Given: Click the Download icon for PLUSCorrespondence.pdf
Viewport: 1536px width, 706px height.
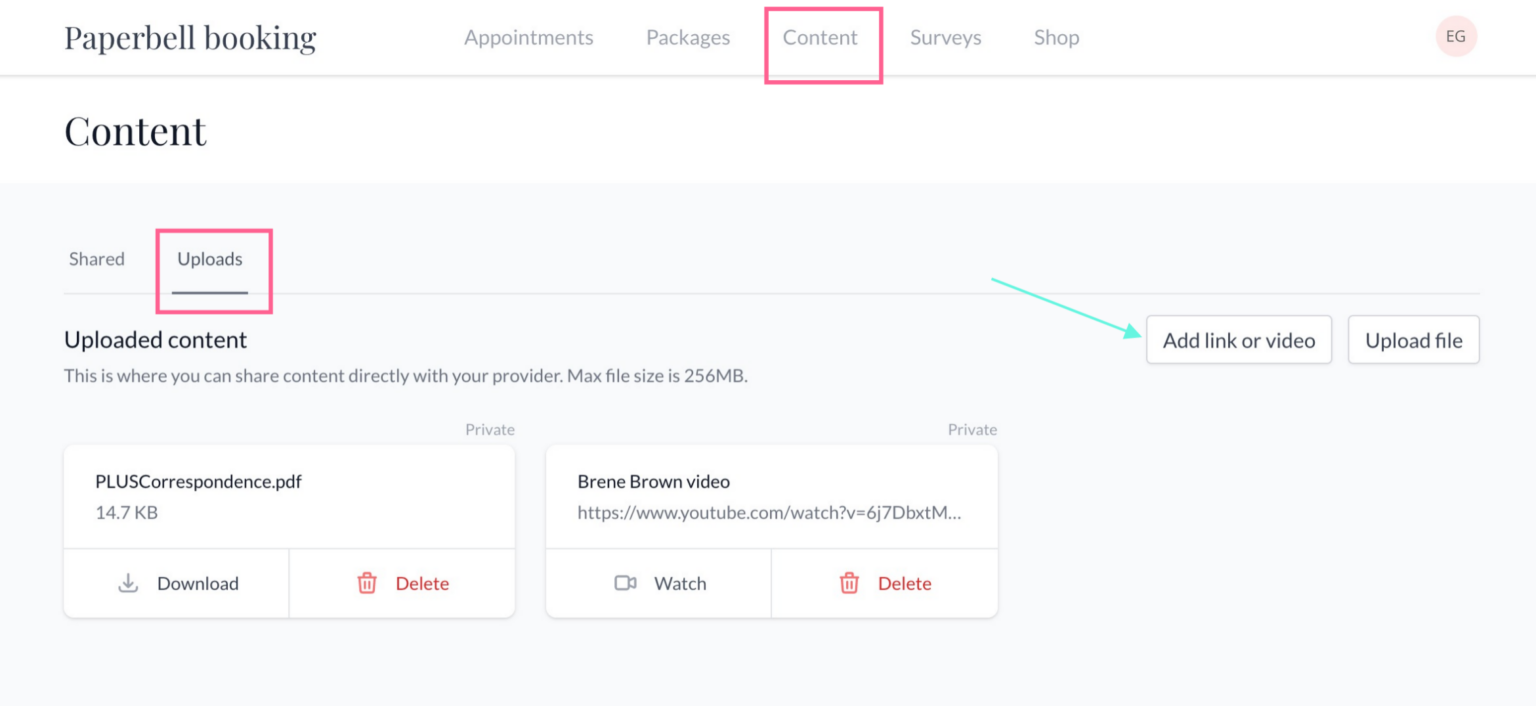Looking at the screenshot, I should tap(129, 583).
